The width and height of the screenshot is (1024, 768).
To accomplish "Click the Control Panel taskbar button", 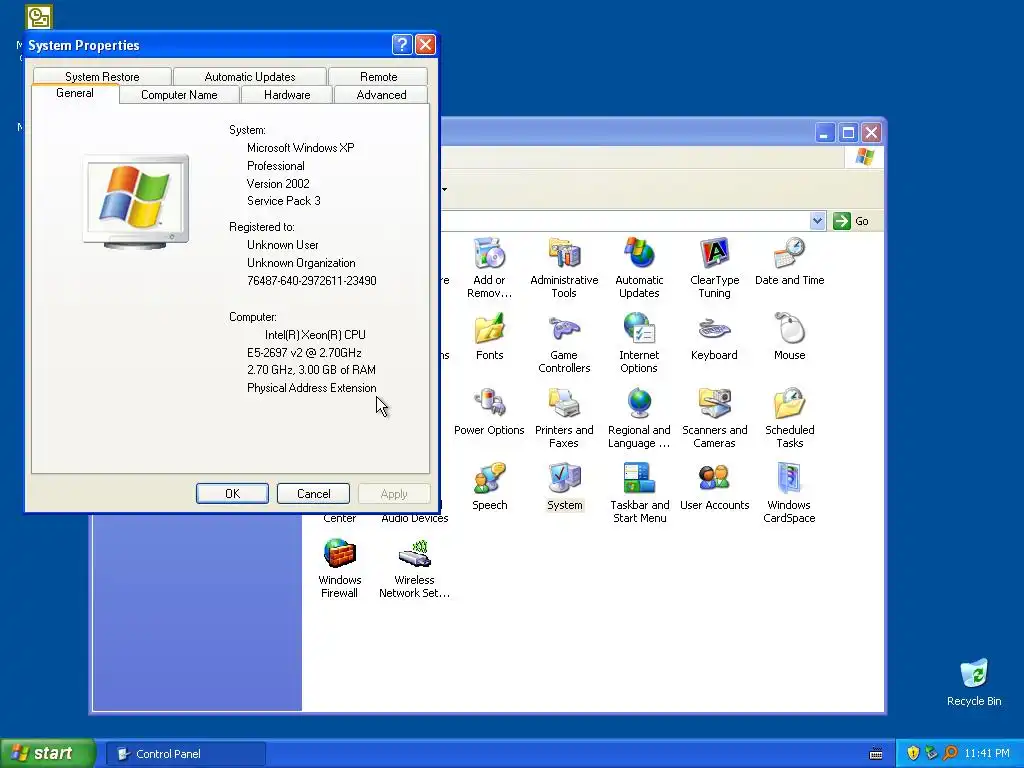I will coord(186,754).
